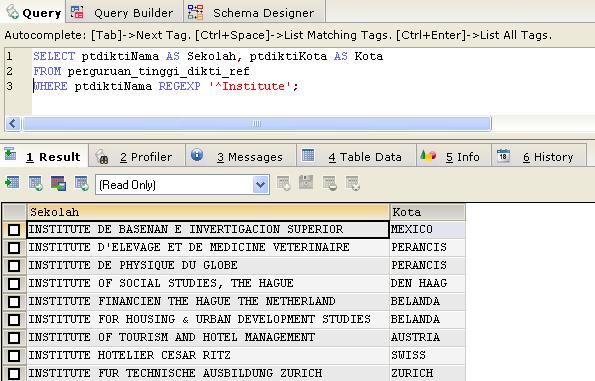595x381 pixels.
Task: Tick checkbox for INSTITUTE HOTELIER CESAR RITZ
Action: click(x=14, y=356)
